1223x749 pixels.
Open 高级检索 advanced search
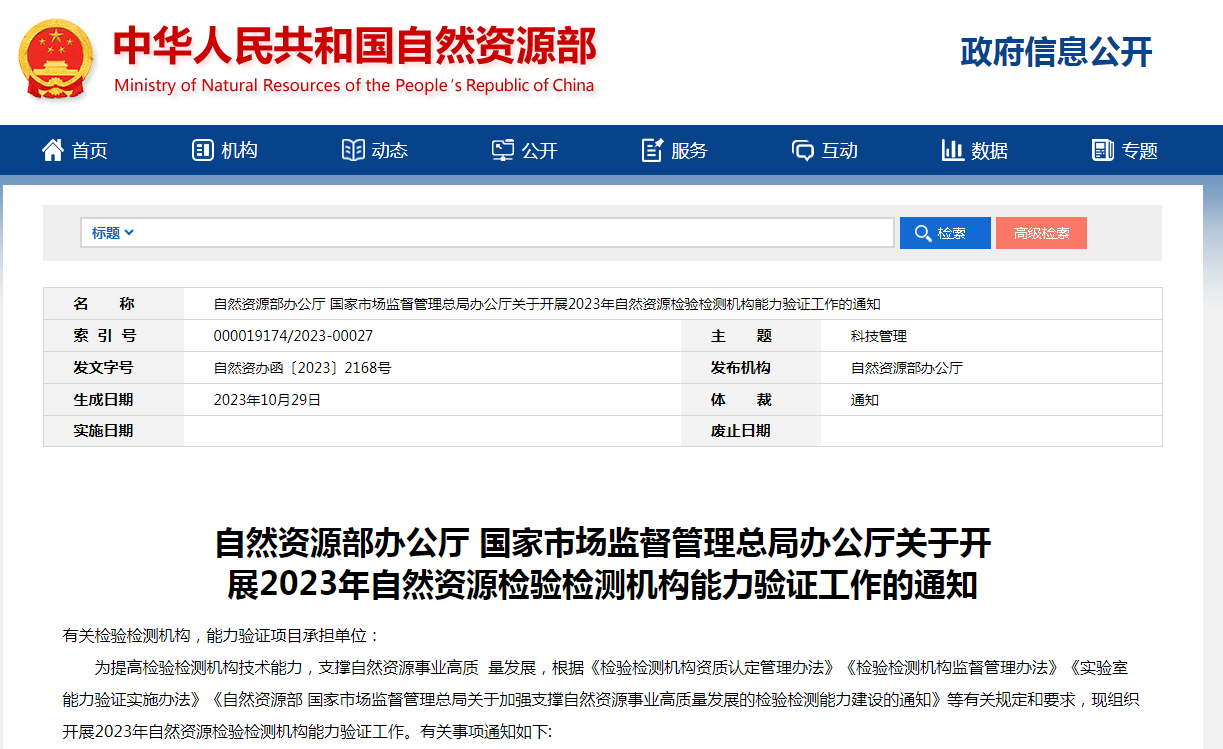[x=1041, y=233]
